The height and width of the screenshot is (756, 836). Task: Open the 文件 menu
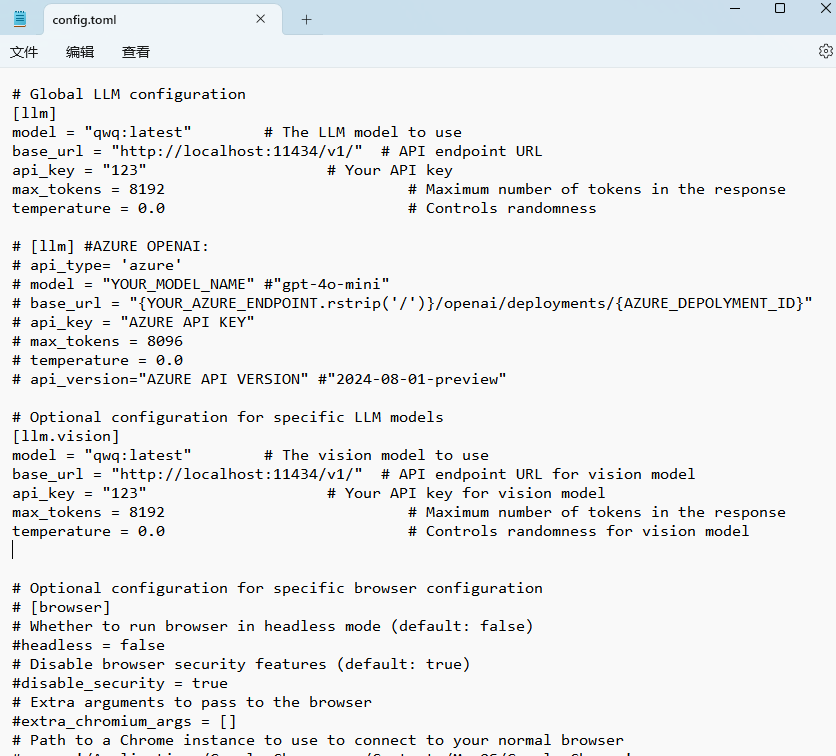(24, 52)
